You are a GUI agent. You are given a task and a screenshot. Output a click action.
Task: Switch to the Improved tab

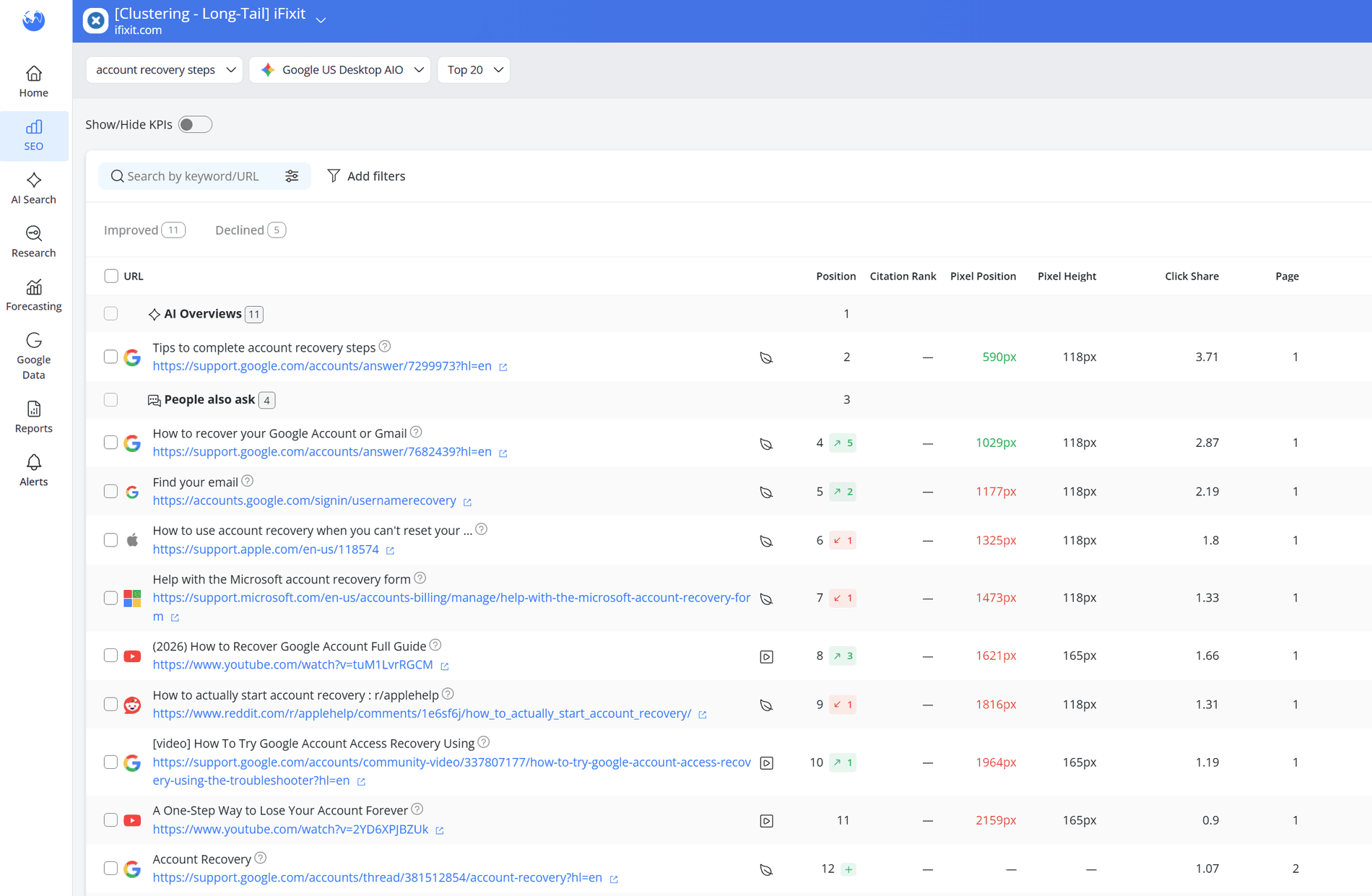144,230
